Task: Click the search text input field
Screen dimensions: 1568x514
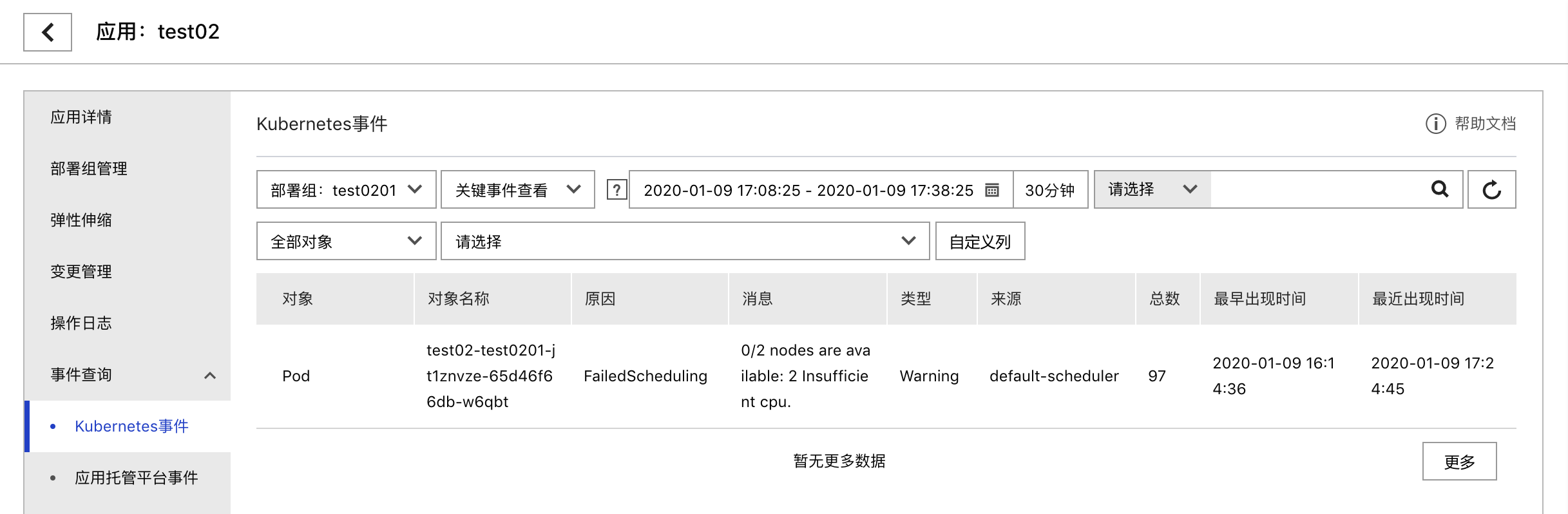Action: [x=1317, y=189]
